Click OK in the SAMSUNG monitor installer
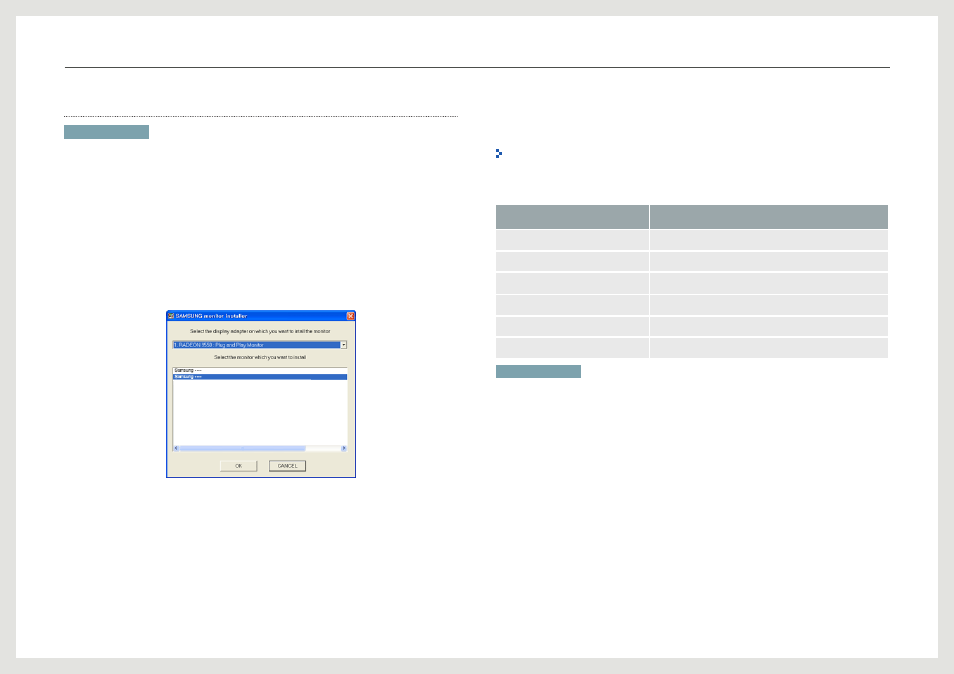The image size is (954, 674). coord(238,466)
